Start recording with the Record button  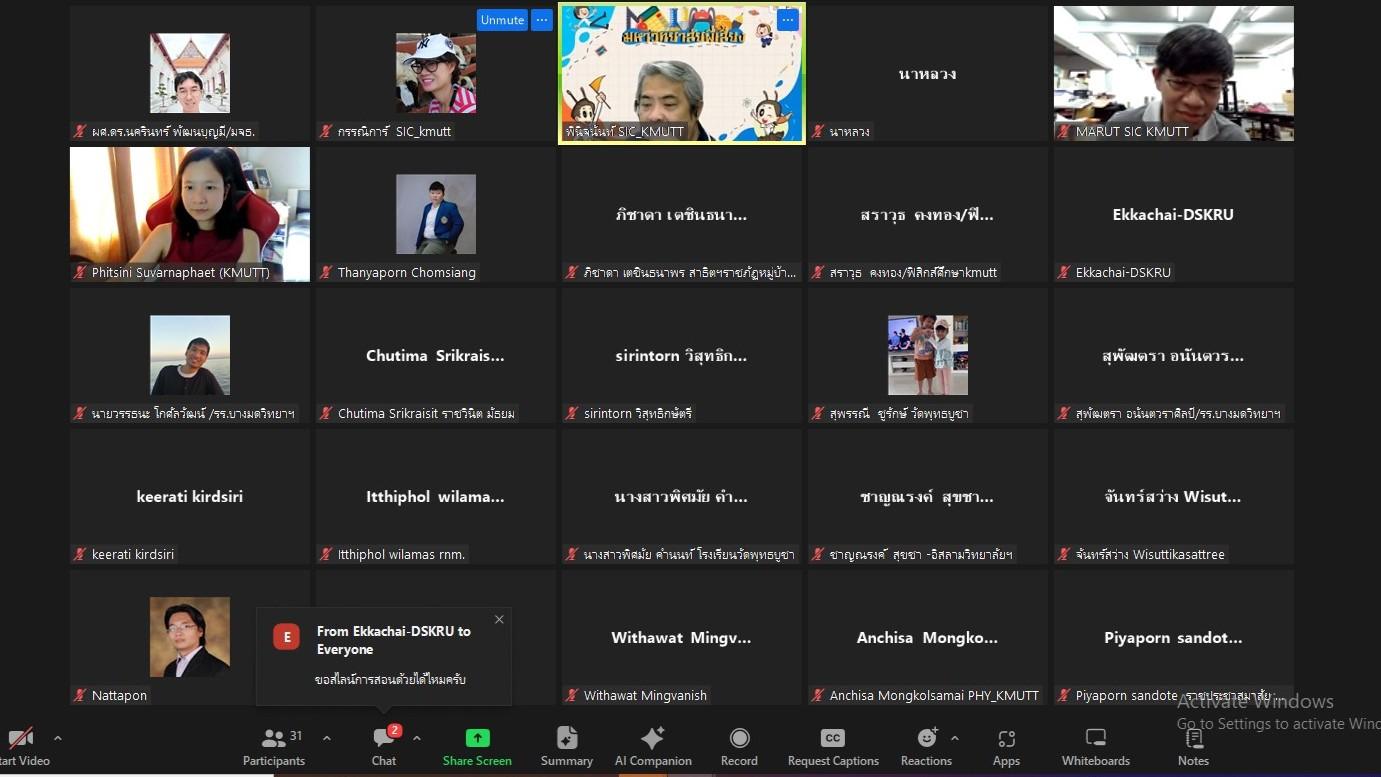pyautogui.click(x=739, y=746)
